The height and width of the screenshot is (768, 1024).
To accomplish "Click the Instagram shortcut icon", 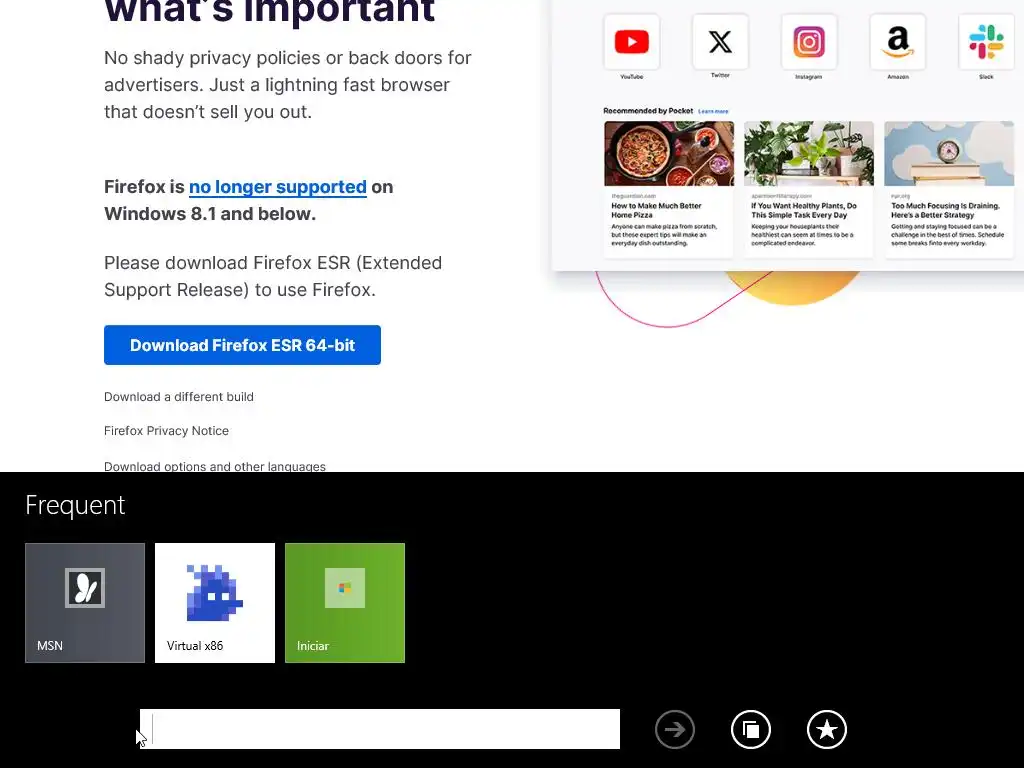I will tap(809, 42).
